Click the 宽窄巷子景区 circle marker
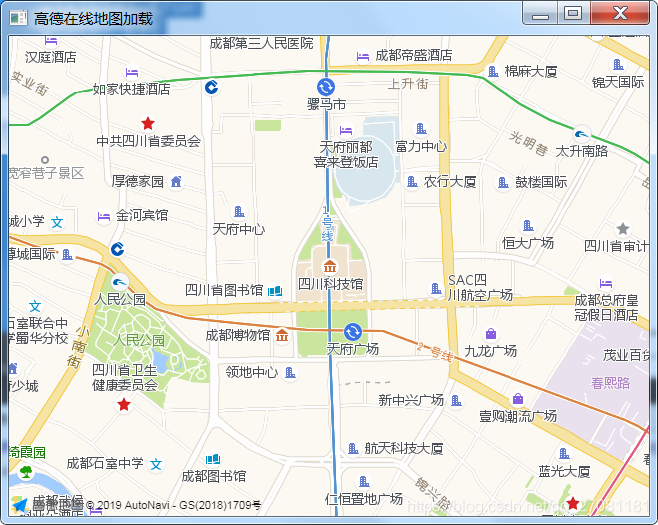The image size is (658, 525). click(45, 160)
